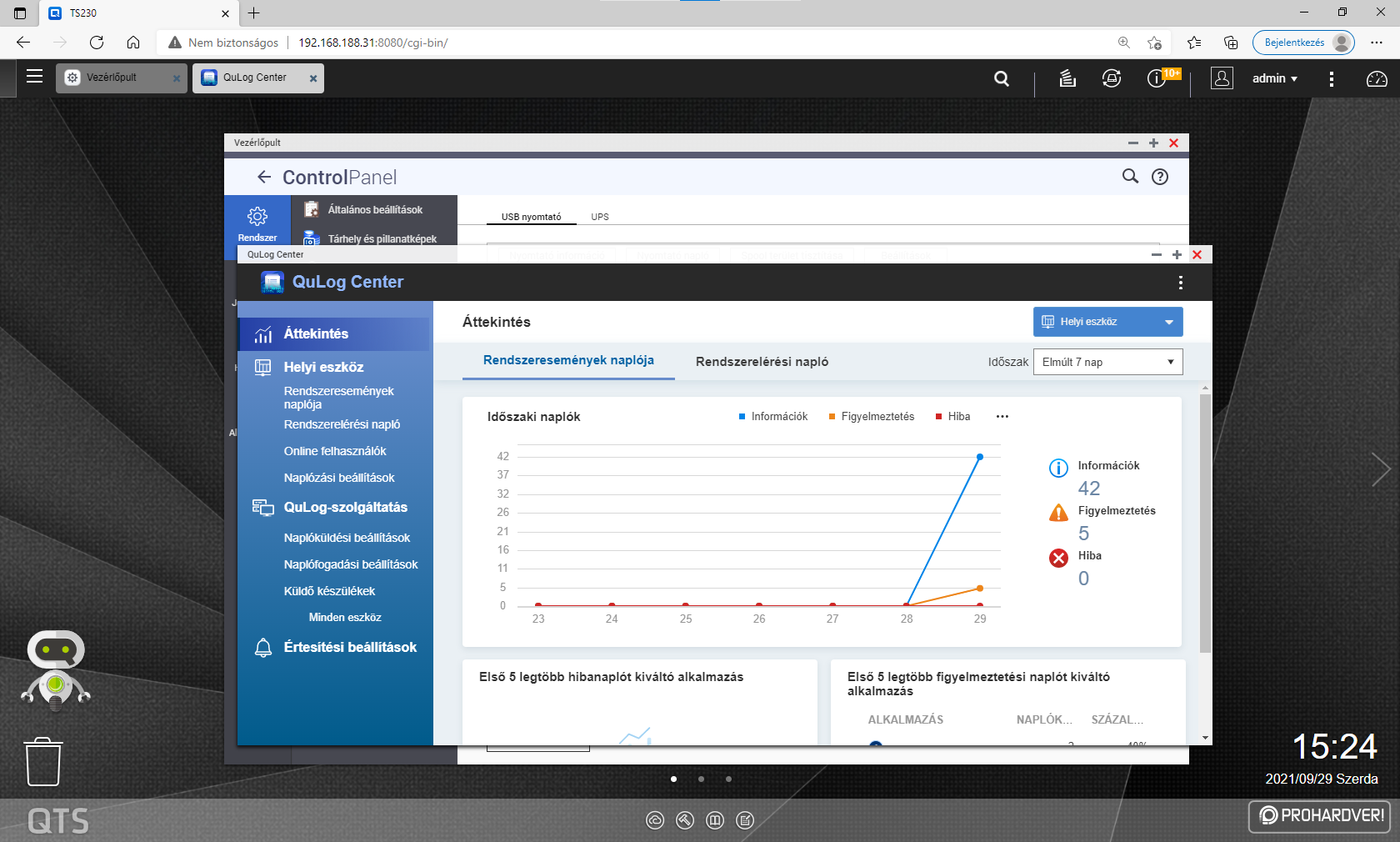
Task: Open Rendszerelérési napló sidebar item
Action: tap(342, 424)
